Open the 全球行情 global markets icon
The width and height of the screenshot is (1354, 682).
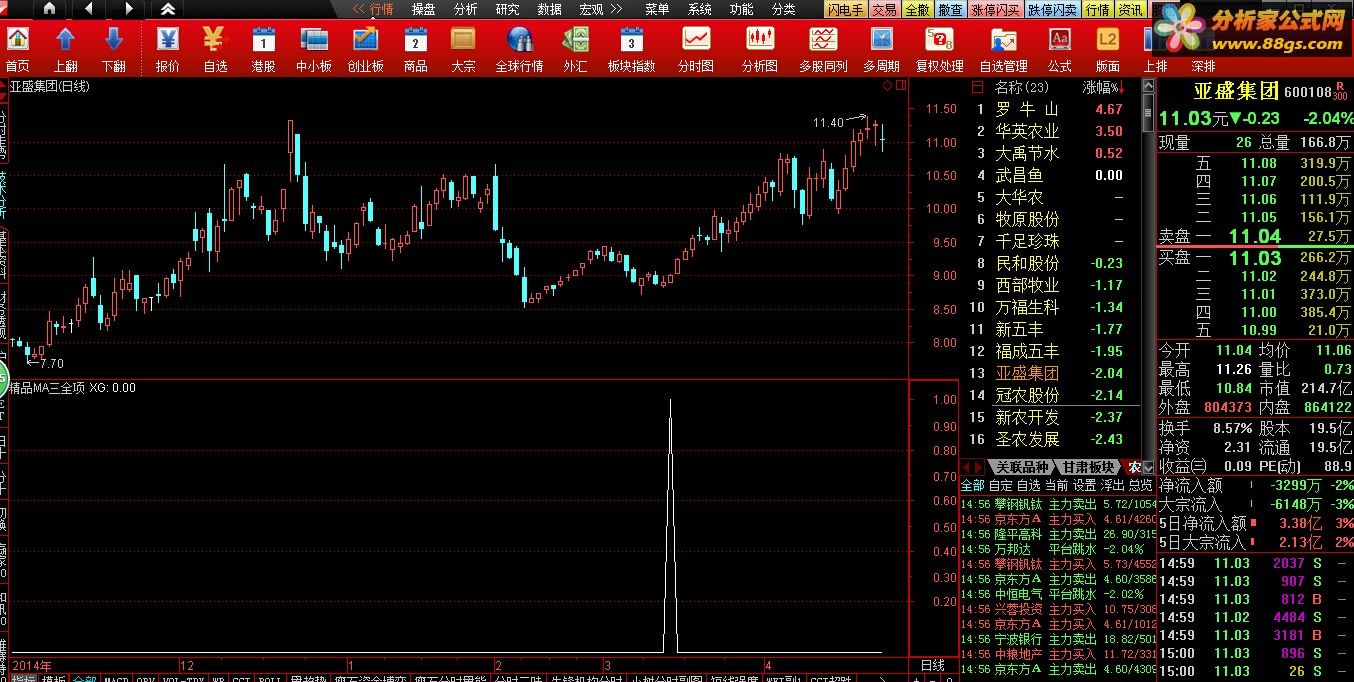(x=519, y=50)
